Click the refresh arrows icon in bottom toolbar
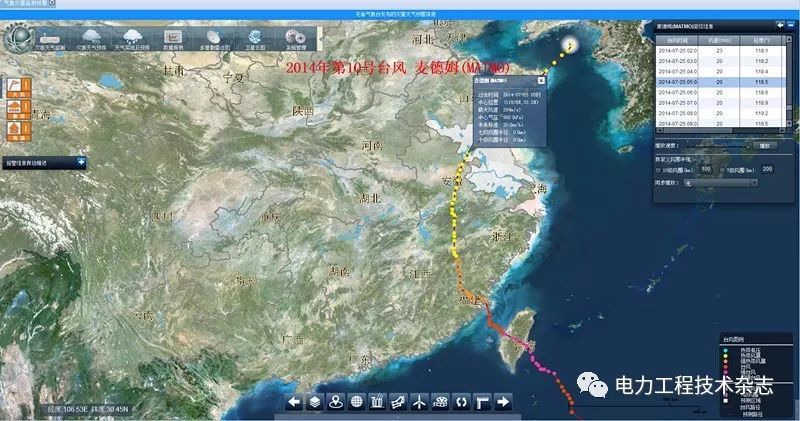Screen dimensions: 800x421 pos(461,402)
